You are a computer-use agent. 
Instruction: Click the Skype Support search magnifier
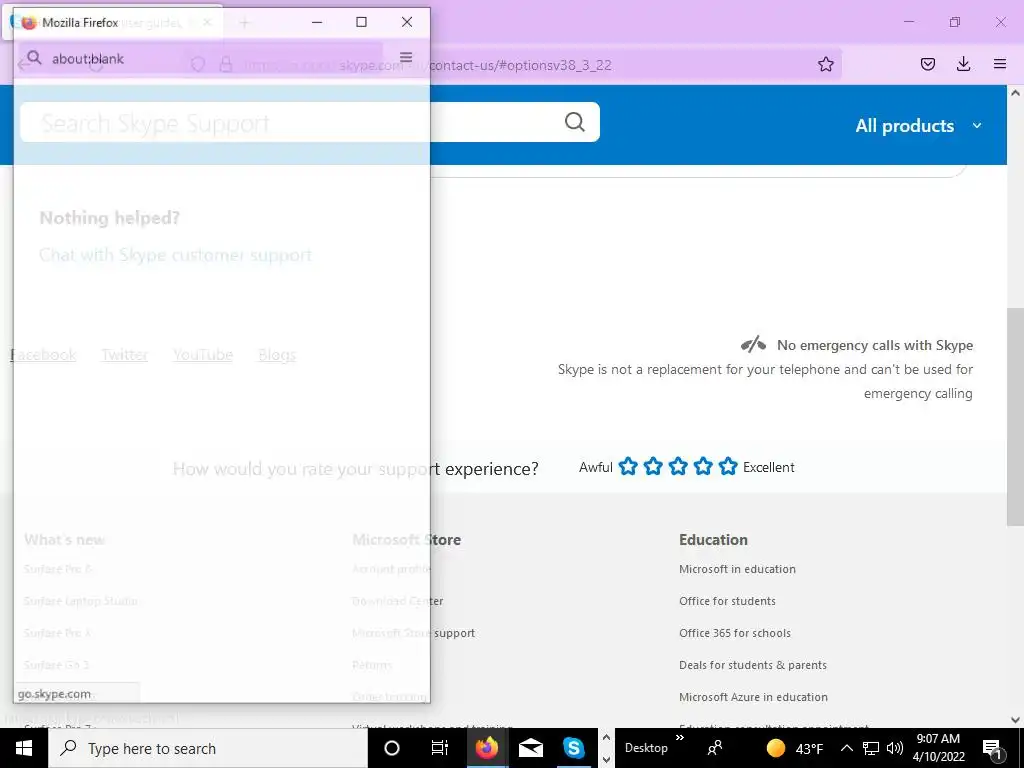(575, 121)
